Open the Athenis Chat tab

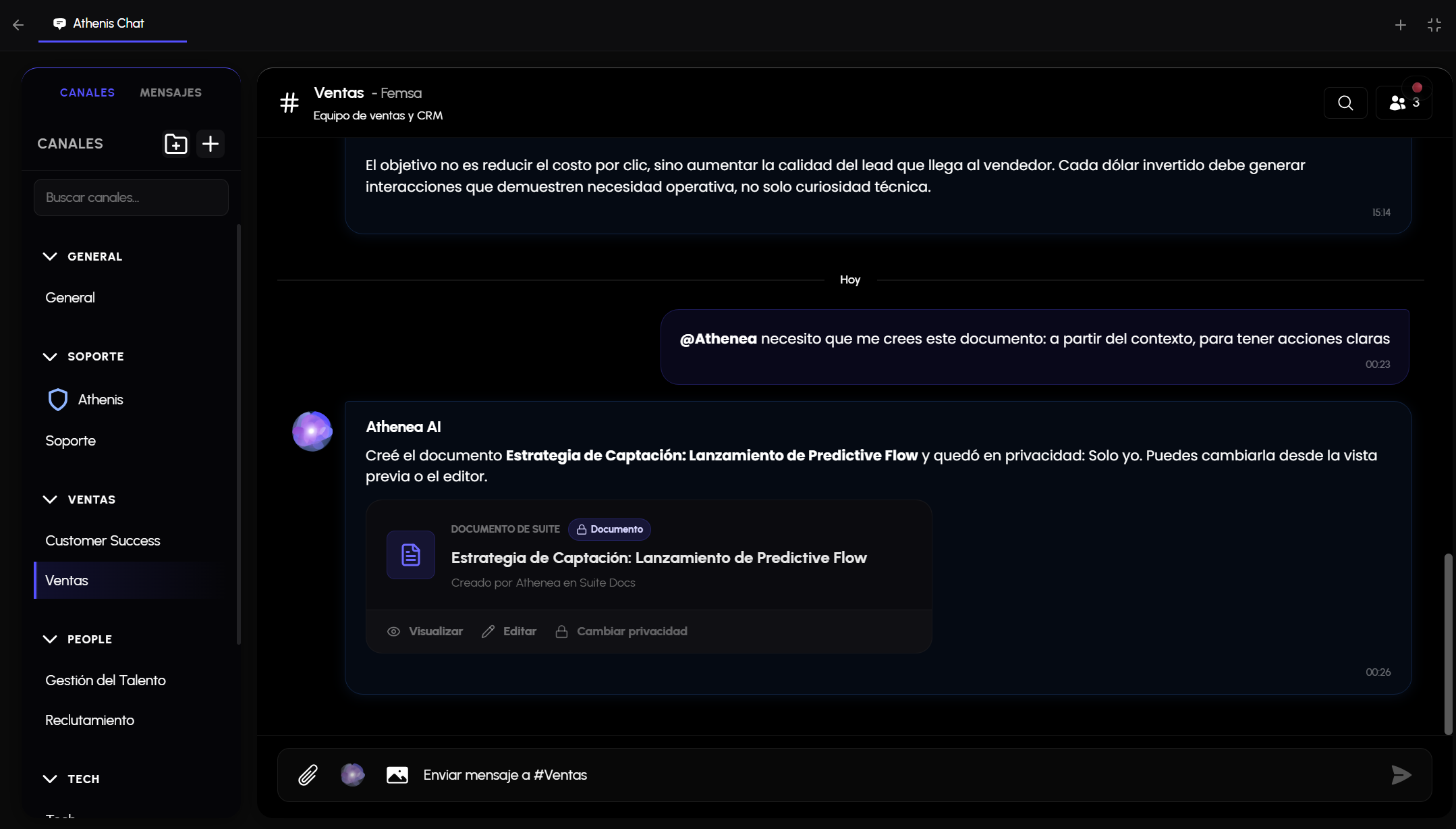coord(112,24)
